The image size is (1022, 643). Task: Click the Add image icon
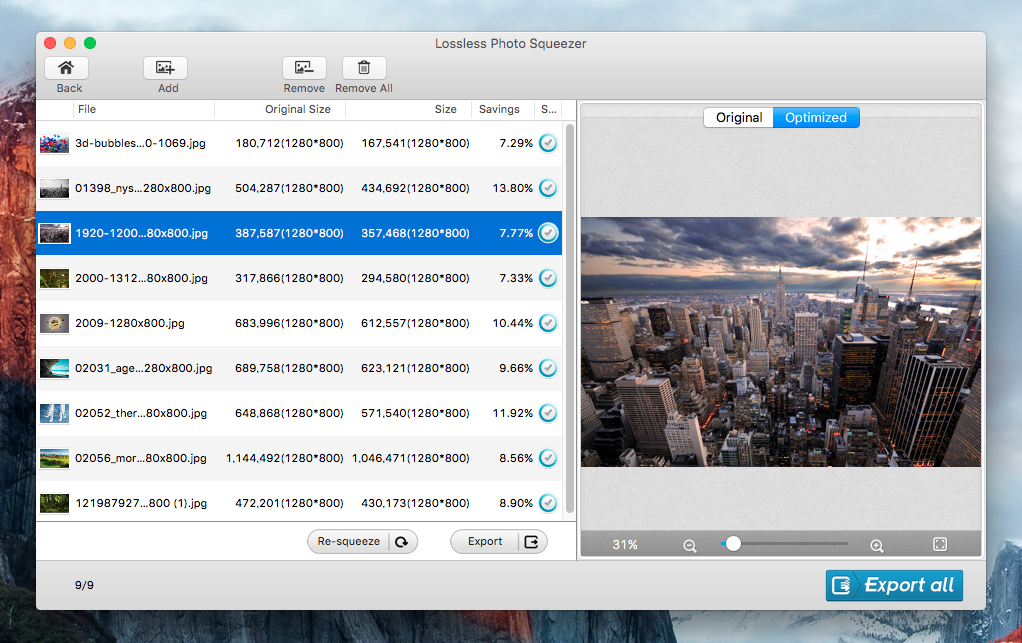pos(165,68)
